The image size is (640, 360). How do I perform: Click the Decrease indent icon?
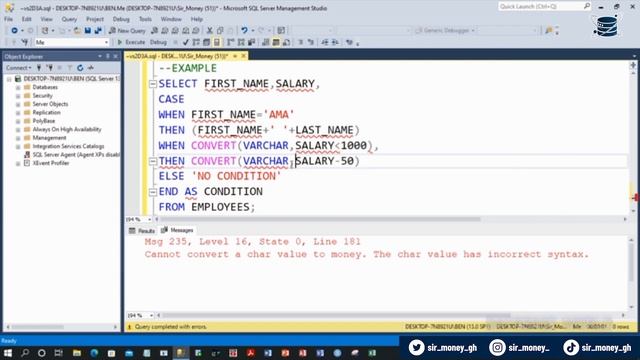click(325, 42)
